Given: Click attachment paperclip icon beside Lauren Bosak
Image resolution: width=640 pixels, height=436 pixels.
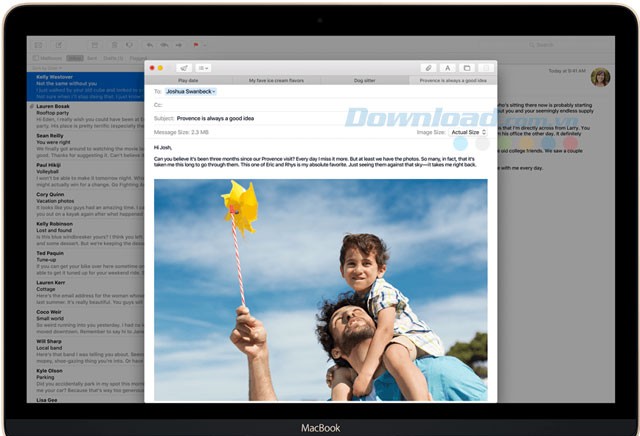Looking at the screenshot, I should [32, 106].
